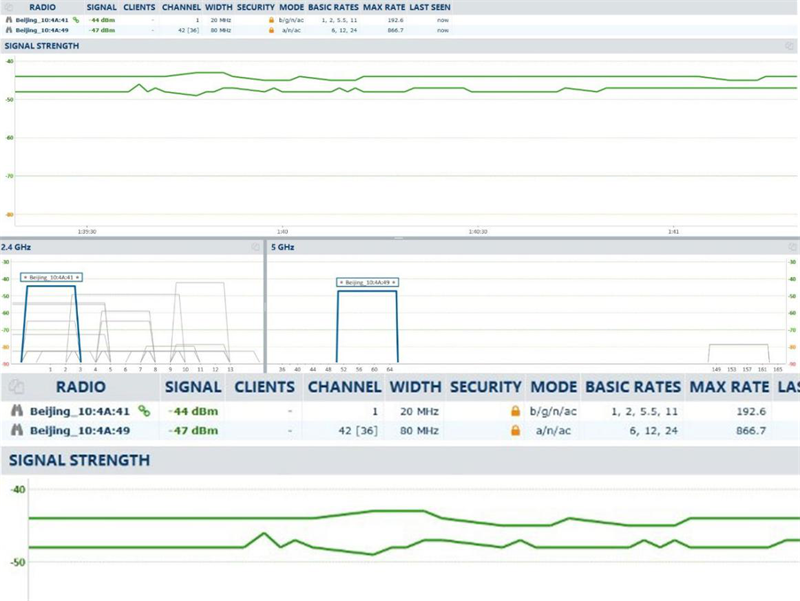This screenshot has width=800, height=601.
Task: Sort by enlarged CHANNEL column header
Action: pyautogui.click(x=343, y=387)
